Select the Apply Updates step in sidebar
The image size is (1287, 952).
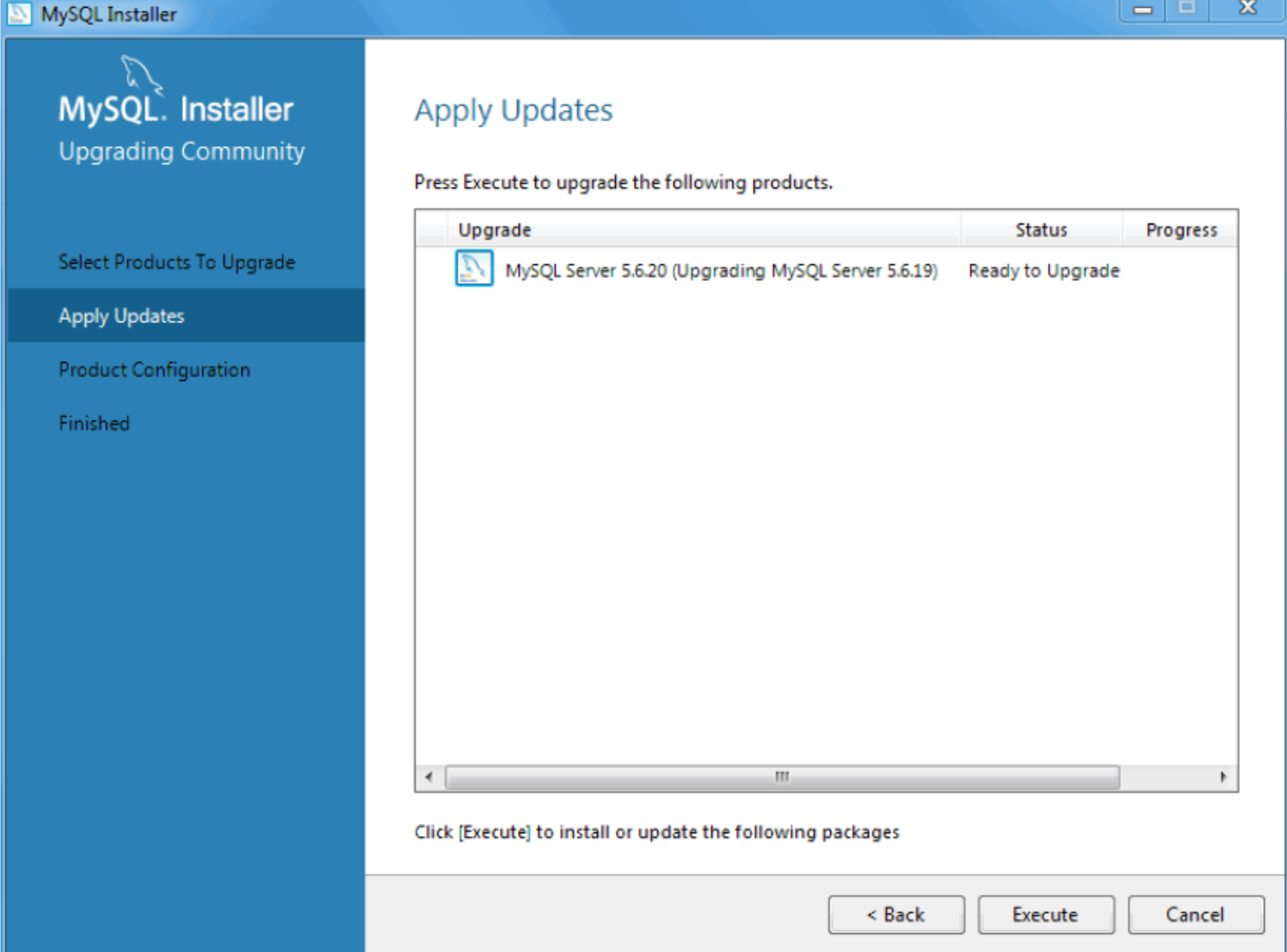click(x=186, y=316)
